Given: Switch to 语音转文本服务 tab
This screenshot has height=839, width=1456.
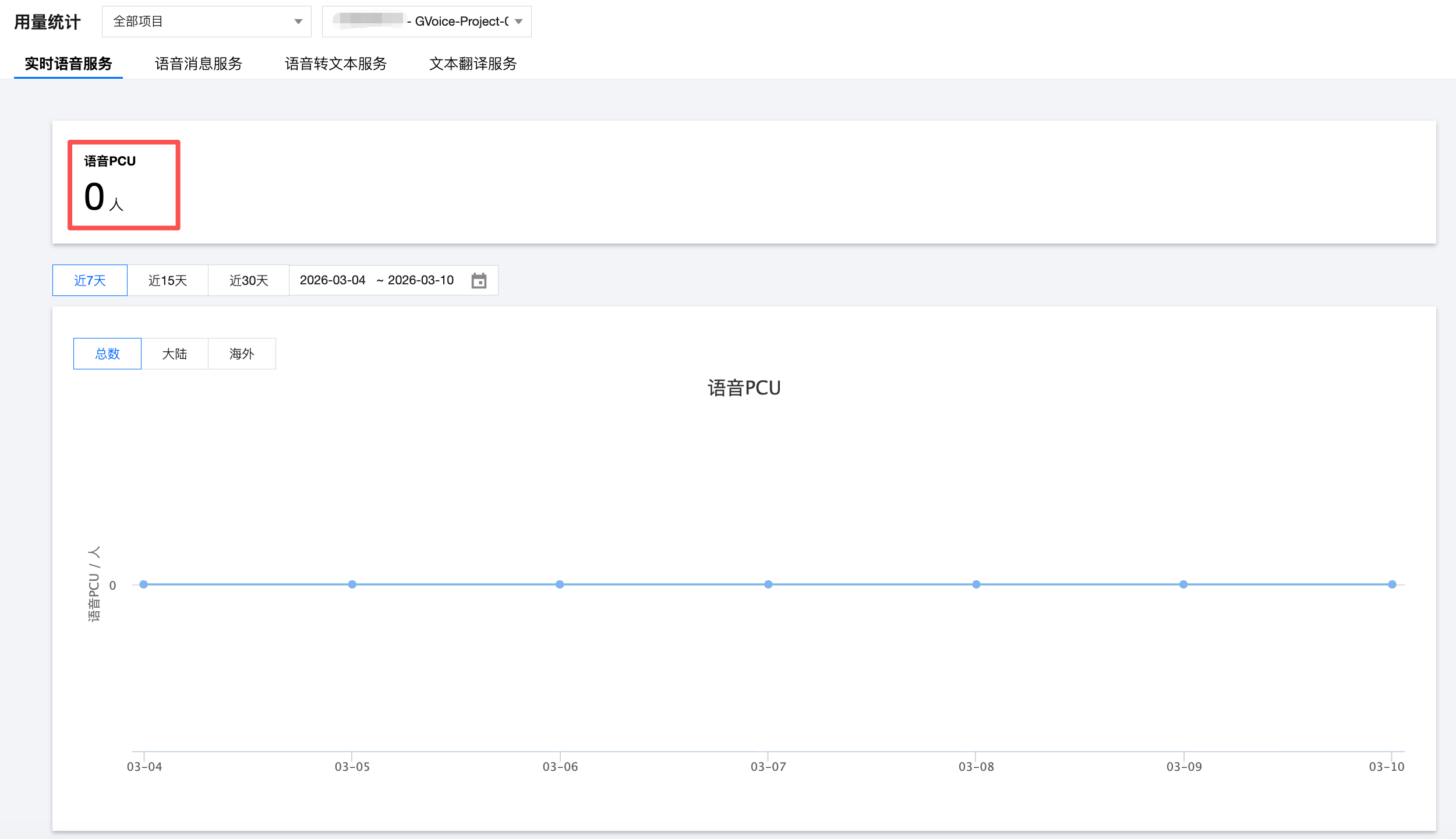Looking at the screenshot, I should pos(335,64).
